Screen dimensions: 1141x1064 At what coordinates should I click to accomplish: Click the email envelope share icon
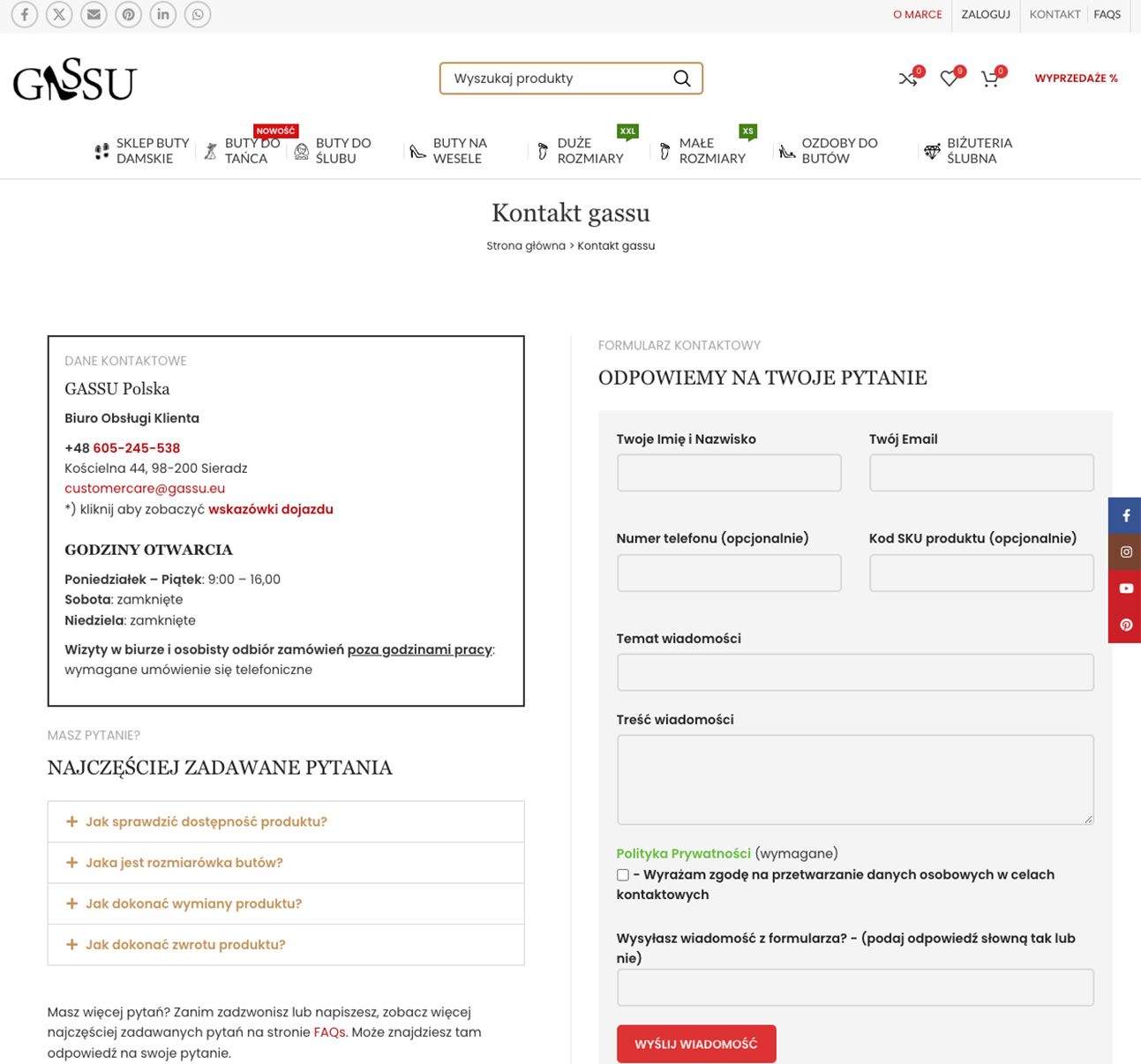[94, 15]
